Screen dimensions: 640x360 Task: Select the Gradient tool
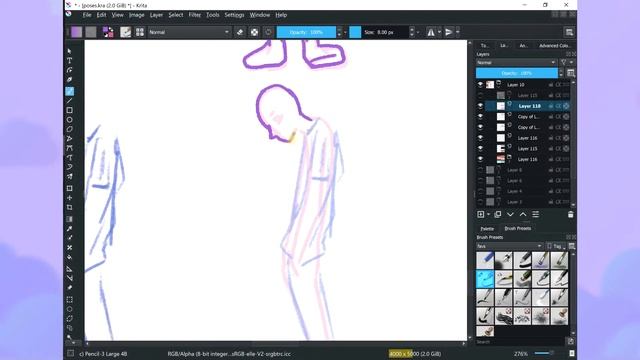click(x=69, y=219)
